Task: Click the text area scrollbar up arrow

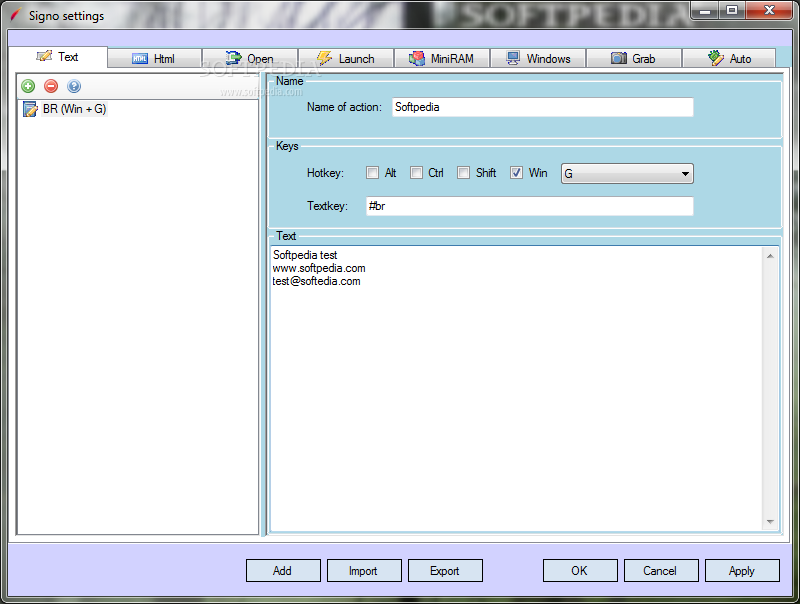Action: click(x=770, y=256)
